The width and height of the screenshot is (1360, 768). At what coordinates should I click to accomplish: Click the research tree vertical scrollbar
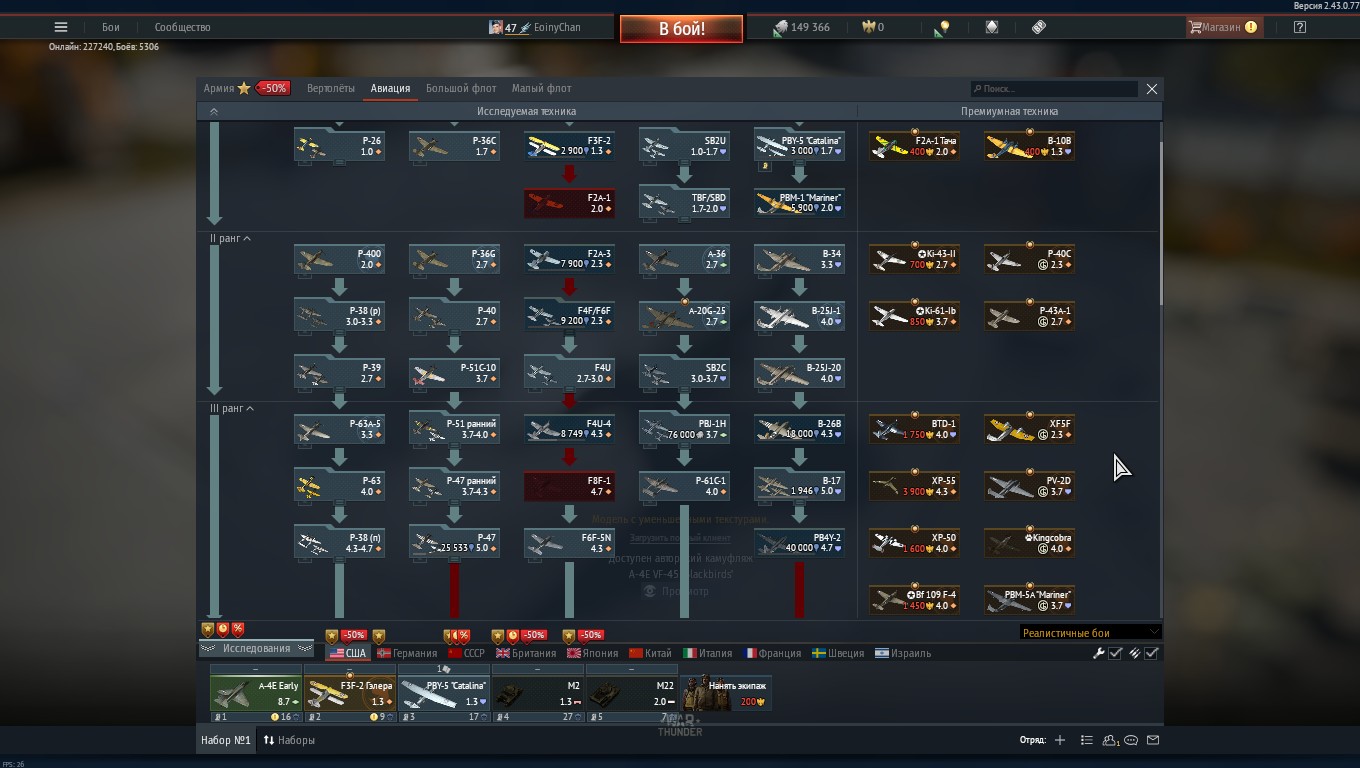pyautogui.click(x=1161, y=224)
